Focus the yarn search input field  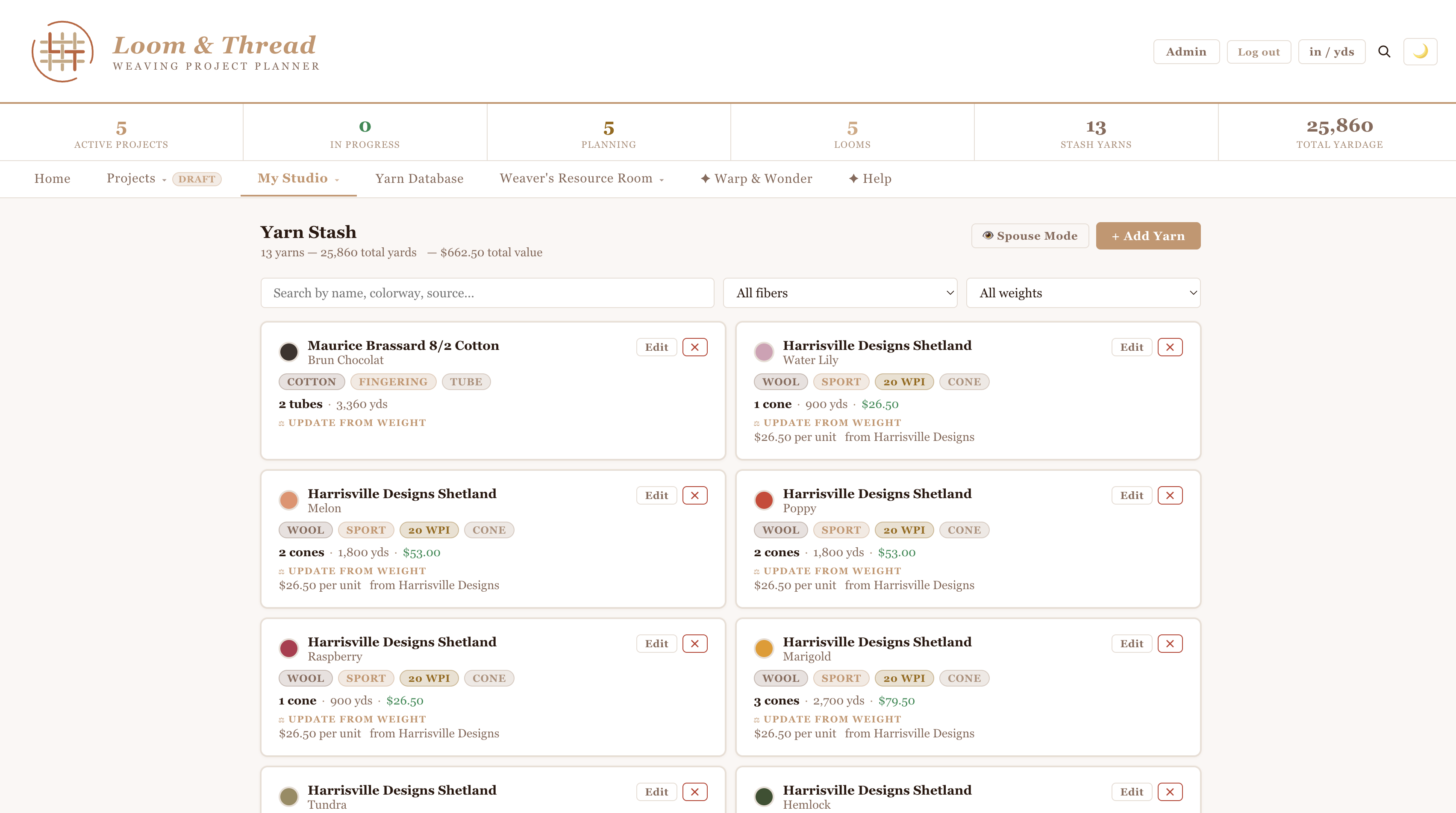[x=487, y=293]
